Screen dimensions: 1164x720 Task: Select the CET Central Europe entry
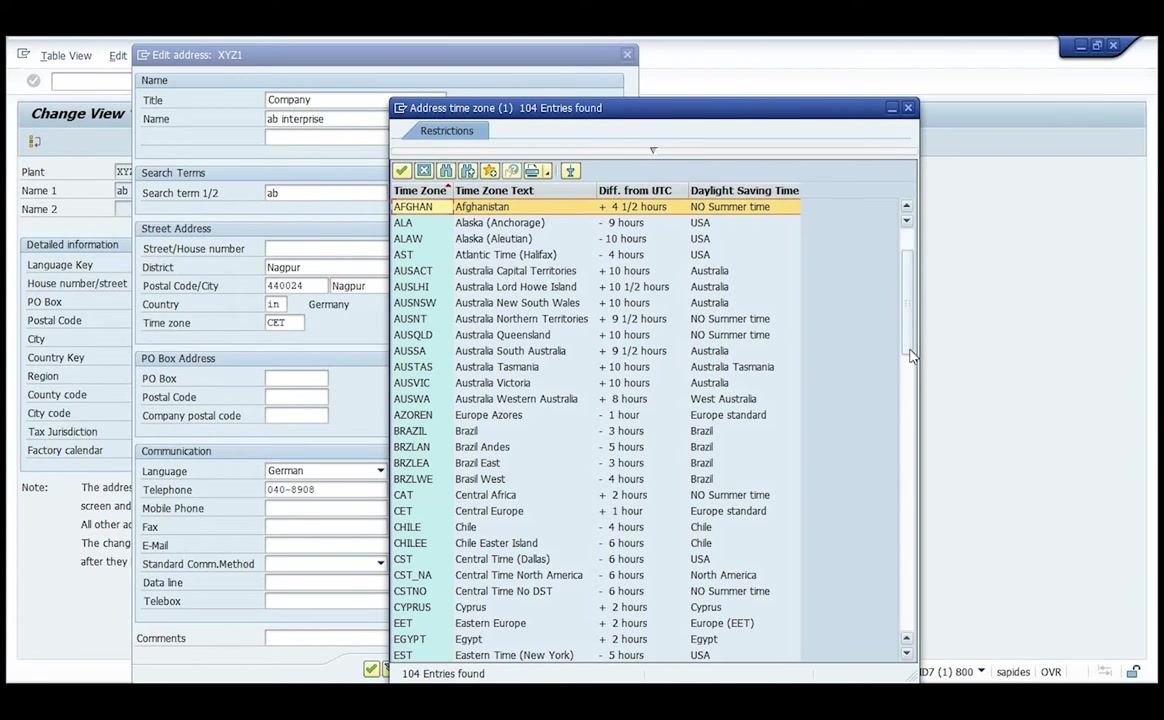[596, 511]
